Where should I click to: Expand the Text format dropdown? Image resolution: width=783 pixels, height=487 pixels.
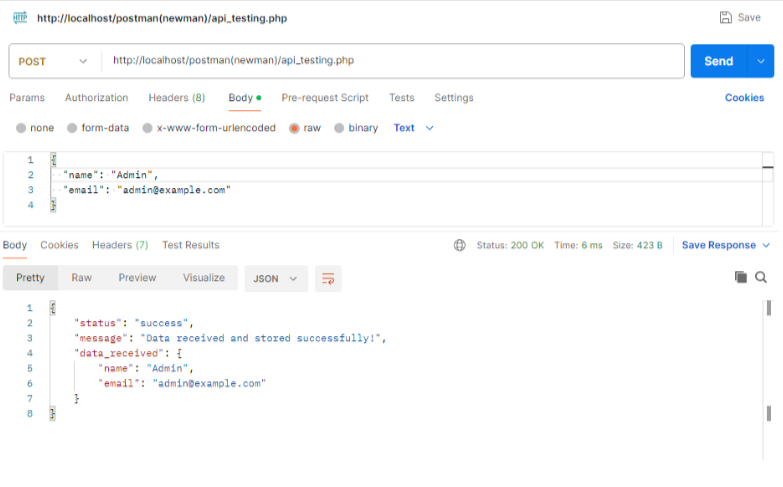click(414, 128)
